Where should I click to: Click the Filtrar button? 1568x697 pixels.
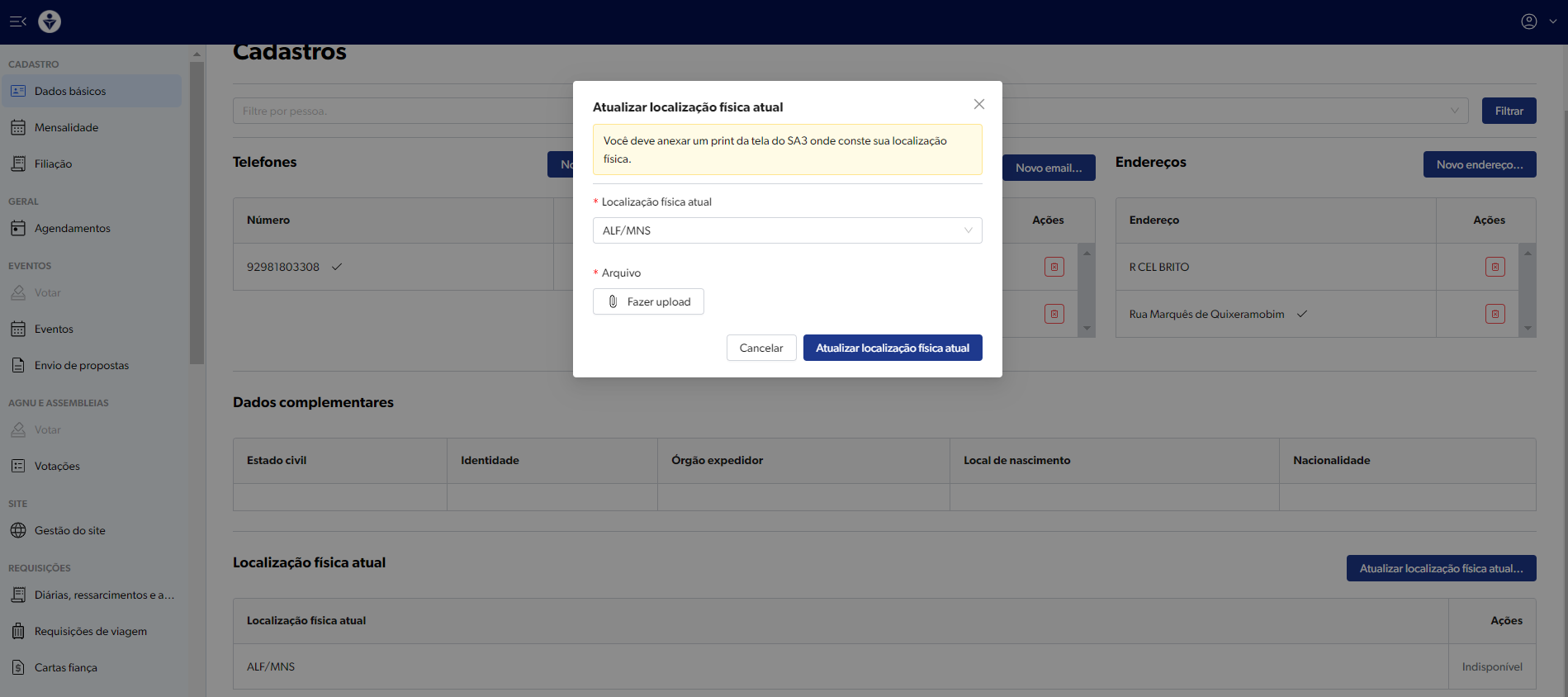click(x=1509, y=111)
